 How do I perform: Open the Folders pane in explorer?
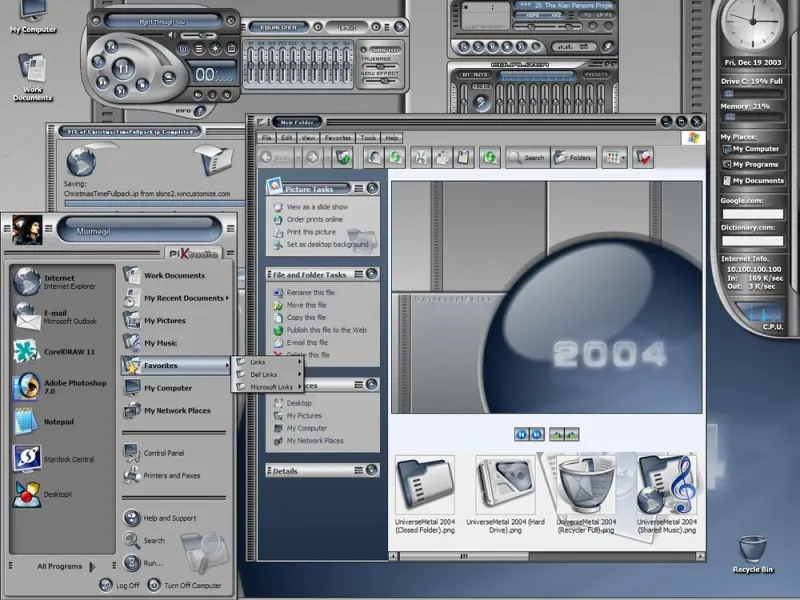tap(574, 157)
